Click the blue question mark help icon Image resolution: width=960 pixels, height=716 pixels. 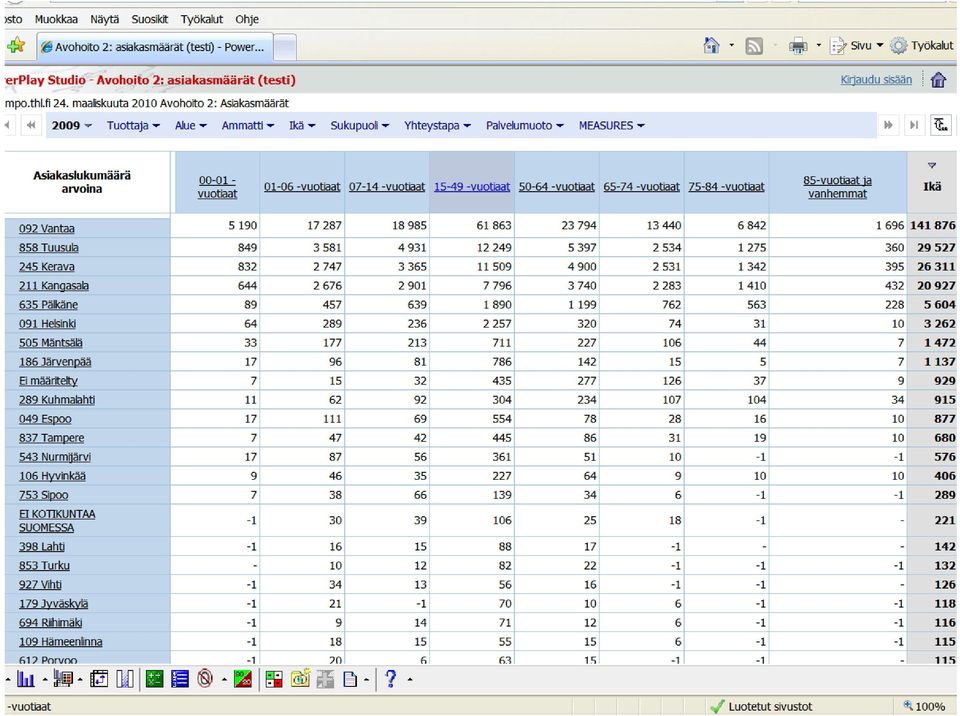click(391, 679)
